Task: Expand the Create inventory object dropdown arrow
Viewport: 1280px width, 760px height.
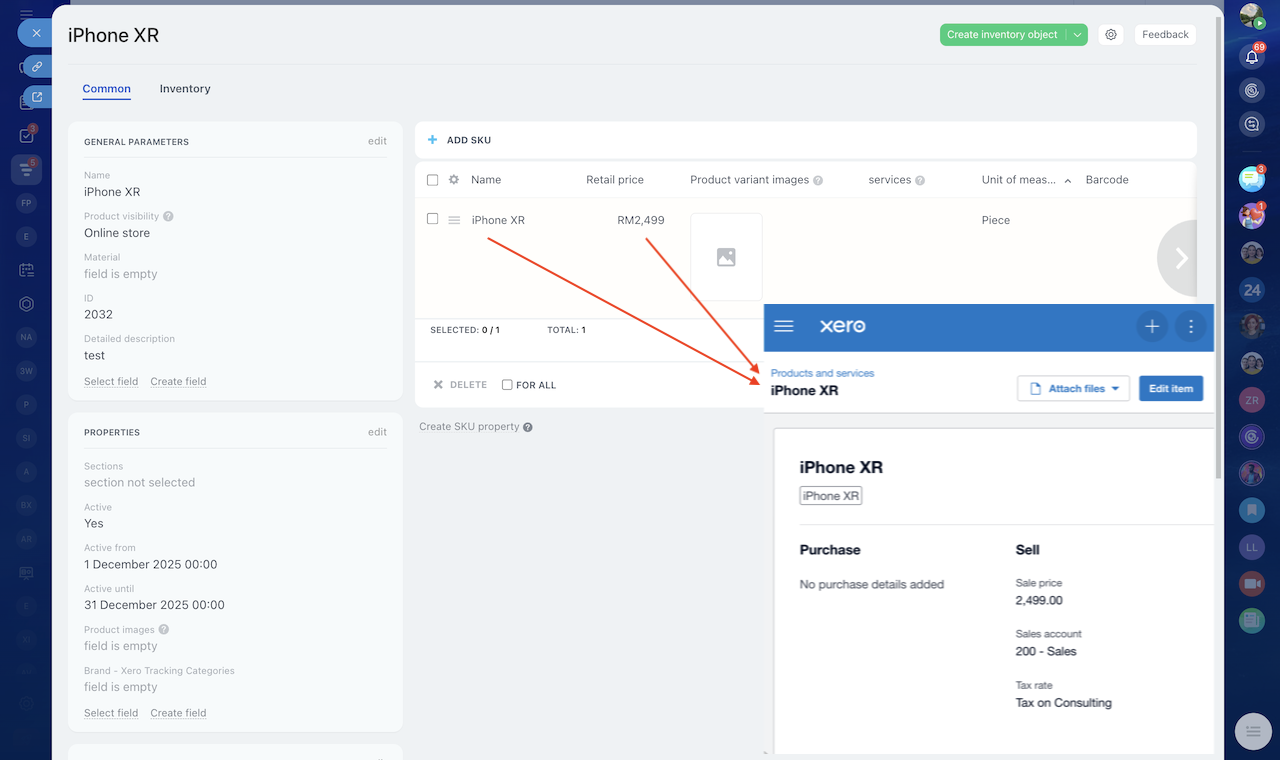Action: [x=1077, y=35]
